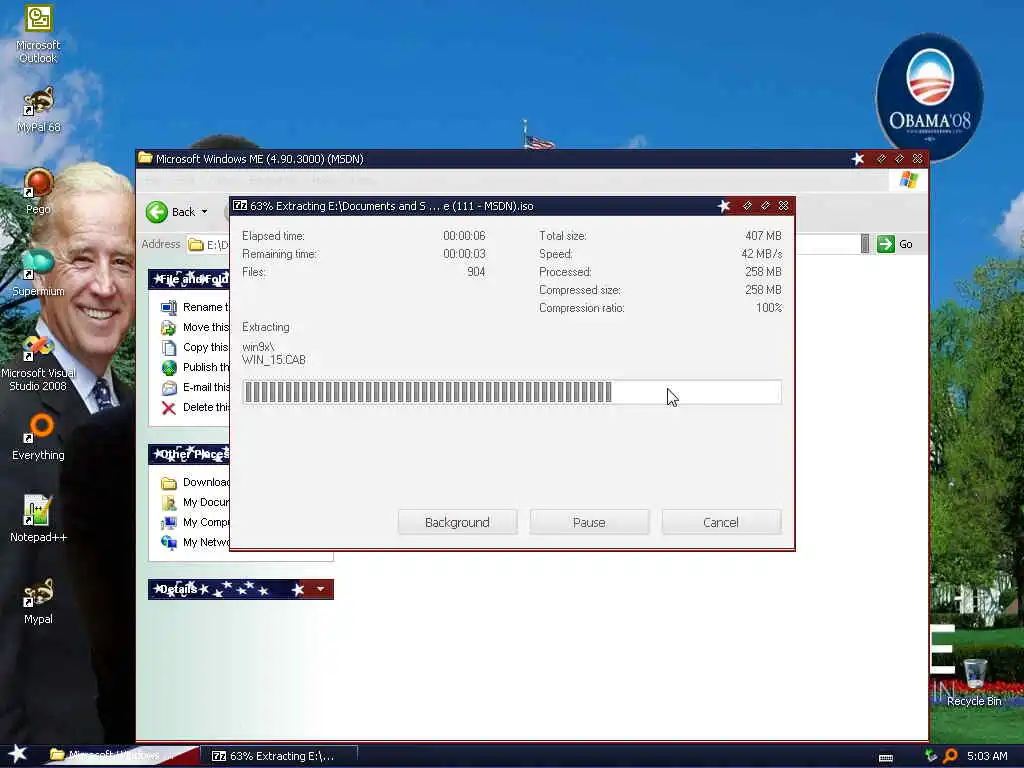Open My Documents in Other Places
The width and height of the screenshot is (1024, 768).
click(195, 502)
